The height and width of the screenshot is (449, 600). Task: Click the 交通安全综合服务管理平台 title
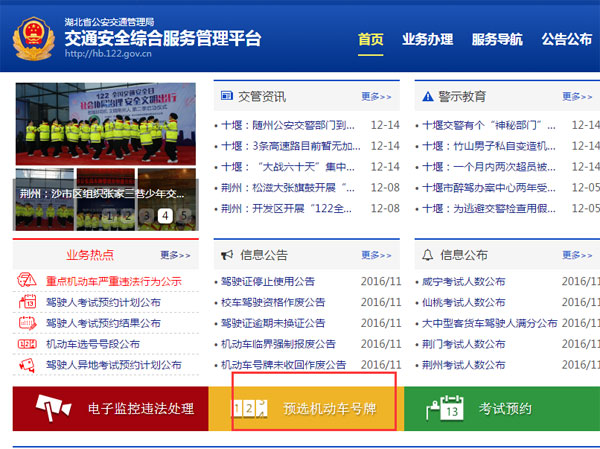tap(163, 38)
